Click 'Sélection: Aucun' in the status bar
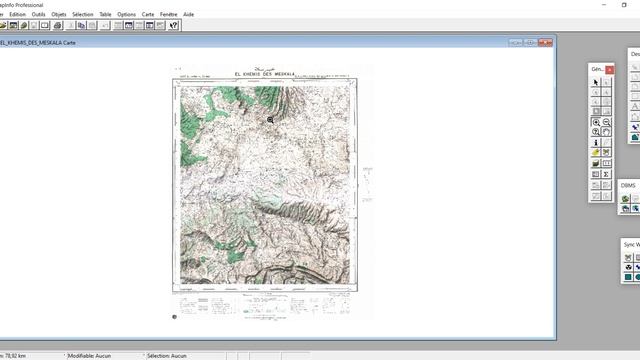The width and height of the screenshot is (640, 360). click(167, 356)
